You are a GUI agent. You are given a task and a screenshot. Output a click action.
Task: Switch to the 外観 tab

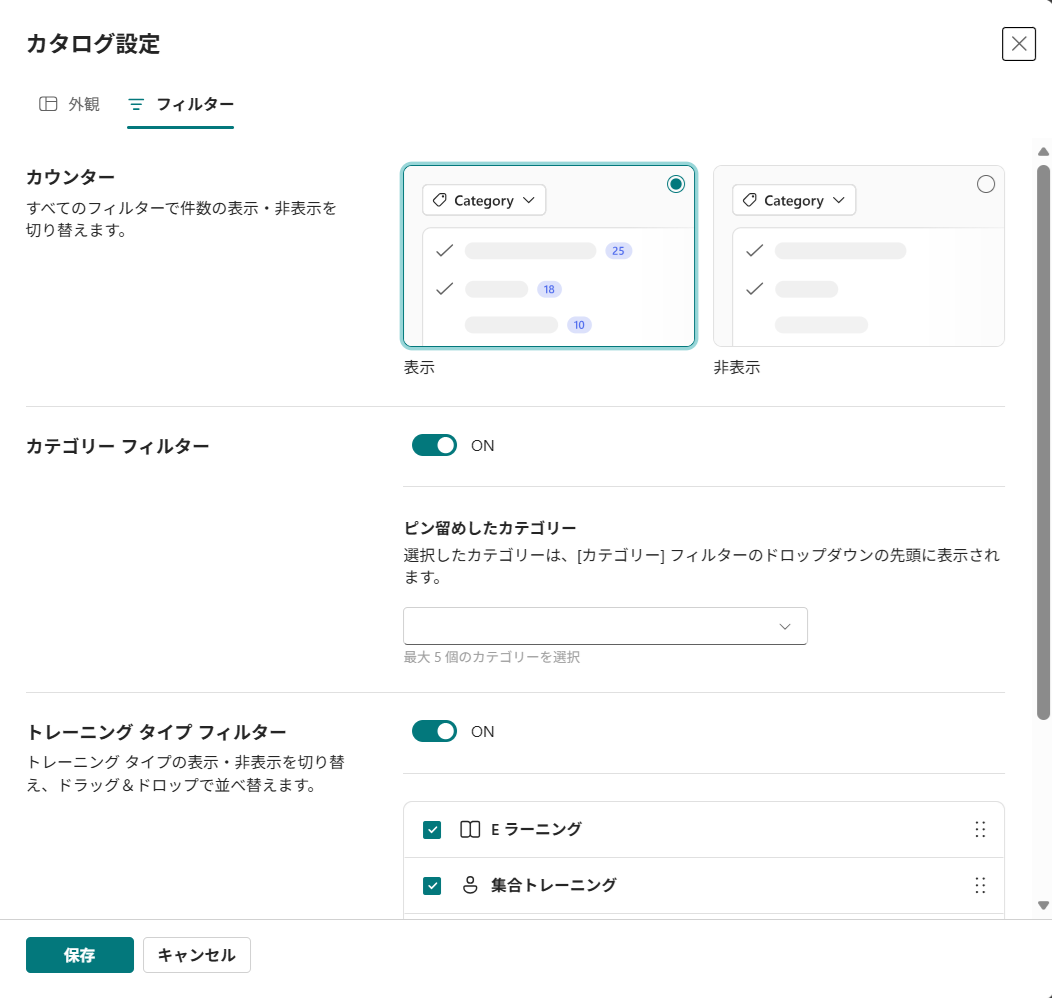tap(70, 105)
